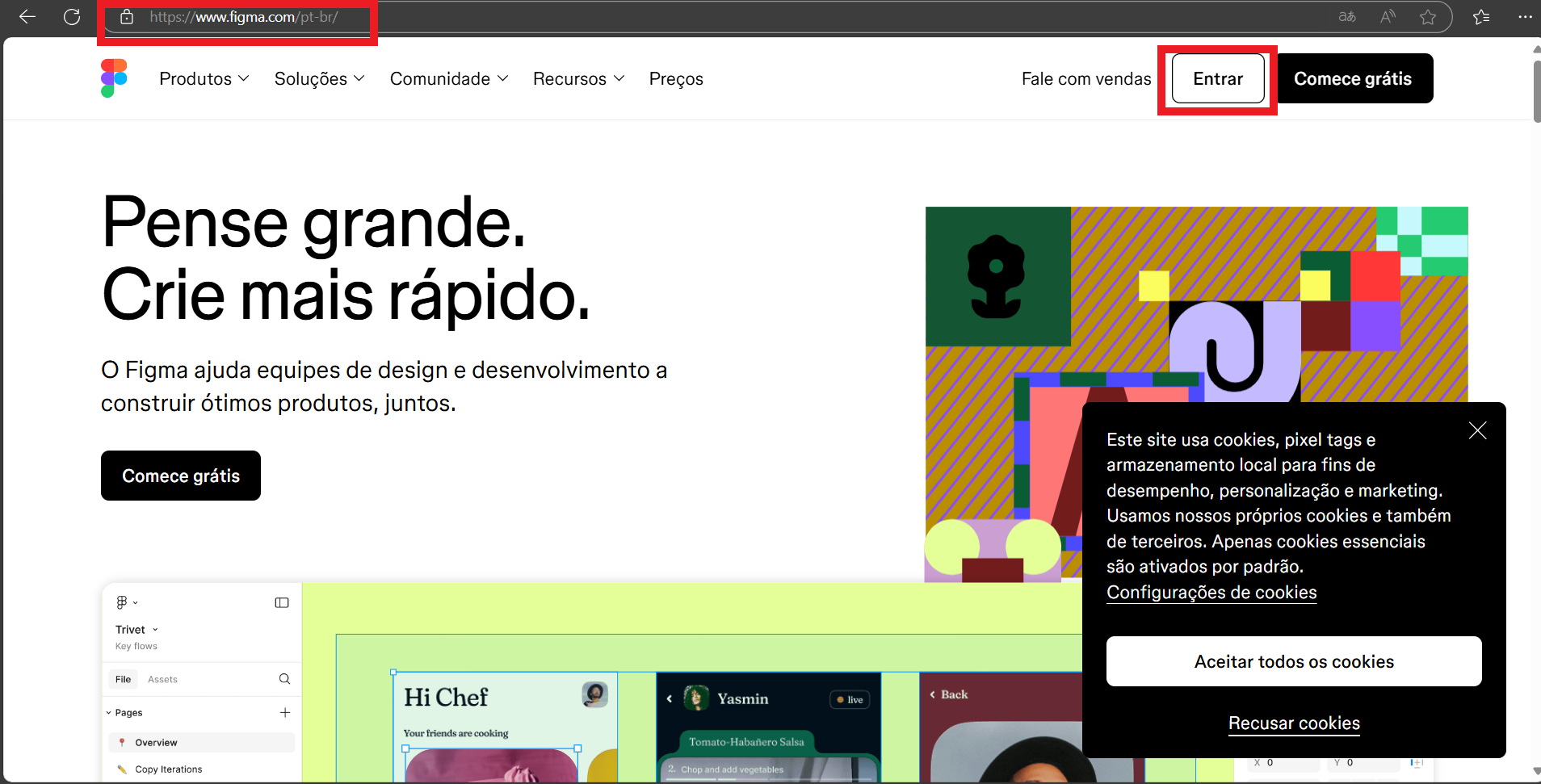1541x784 pixels.
Task: Add a page with the plus icon
Action: 285,712
